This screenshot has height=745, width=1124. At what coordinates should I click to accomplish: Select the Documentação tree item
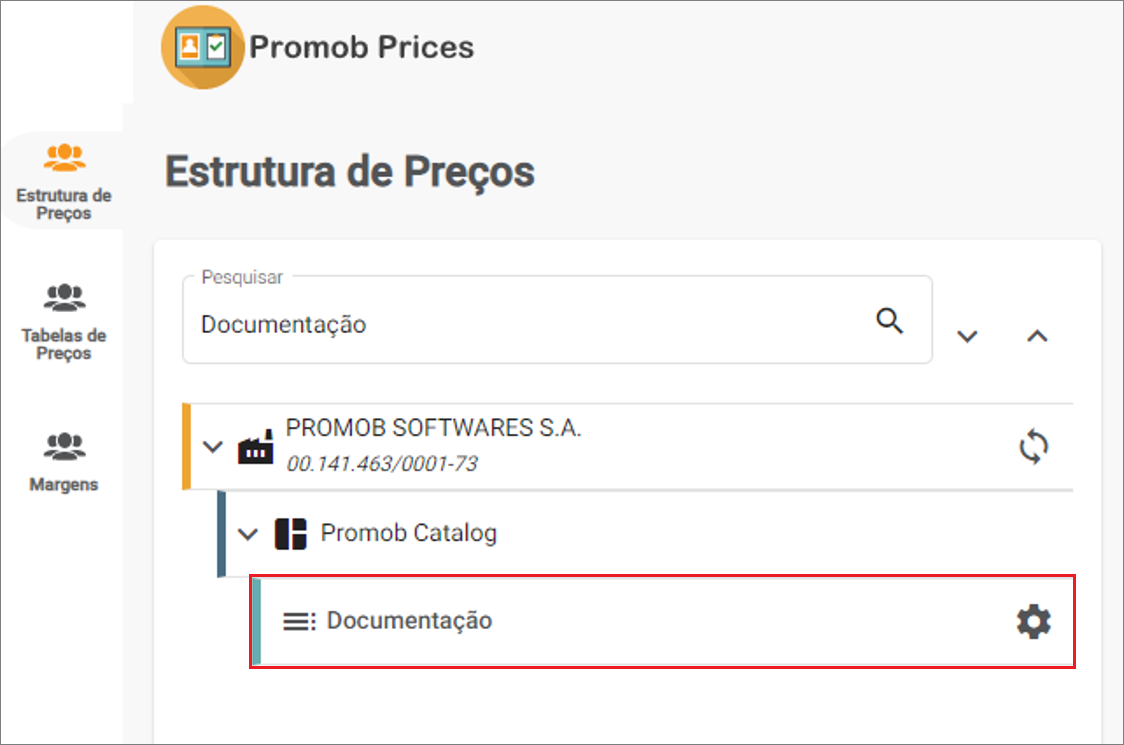[662, 621]
